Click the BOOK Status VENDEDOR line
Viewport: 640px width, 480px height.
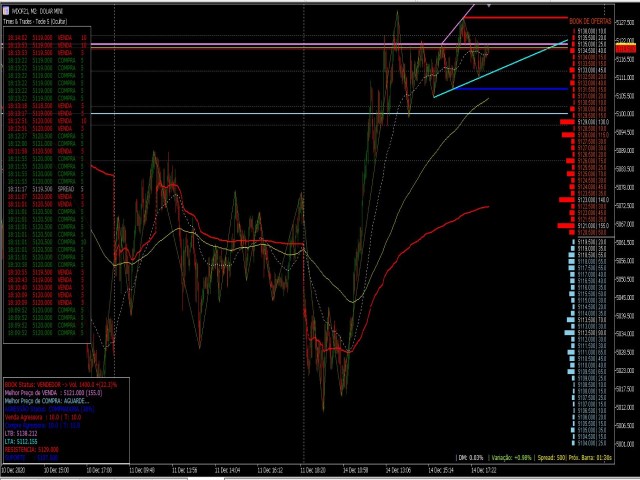click(x=61, y=384)
